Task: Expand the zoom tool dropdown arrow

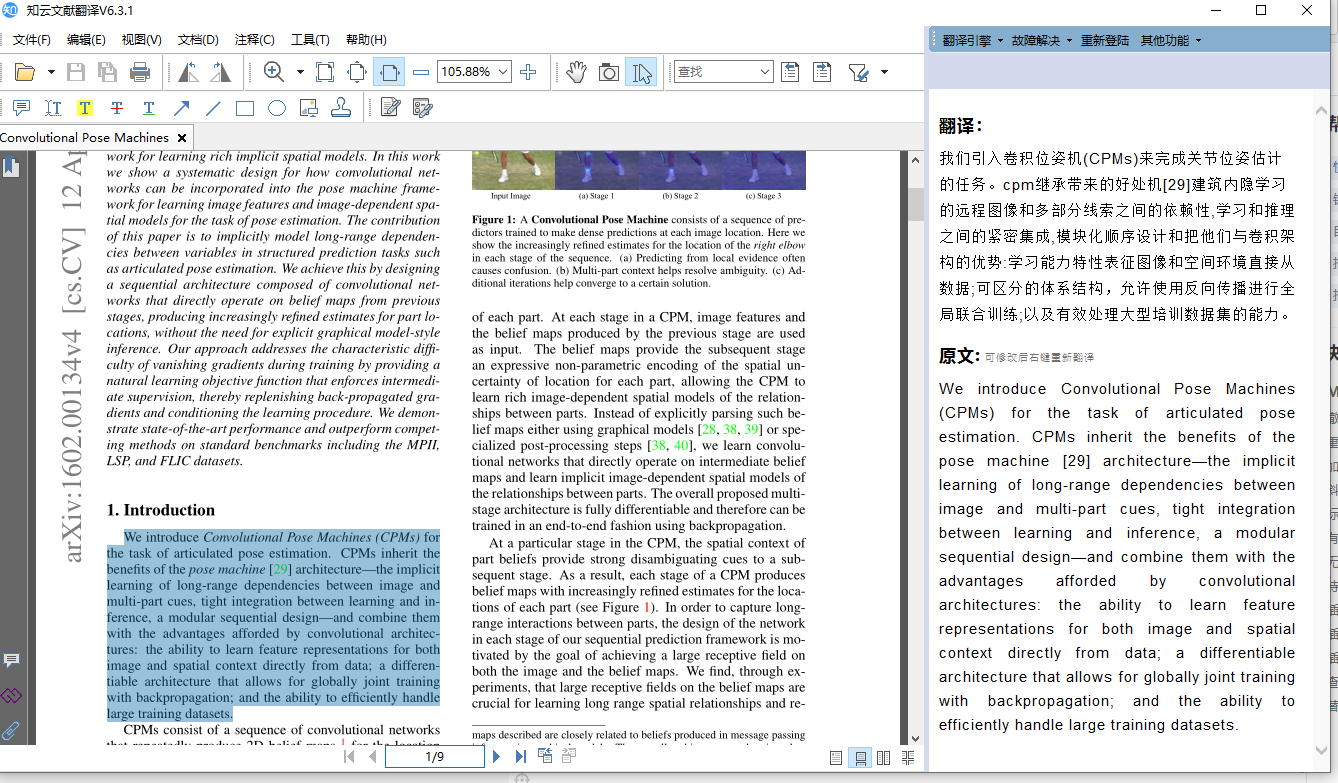Action: (x=300, y=72)
